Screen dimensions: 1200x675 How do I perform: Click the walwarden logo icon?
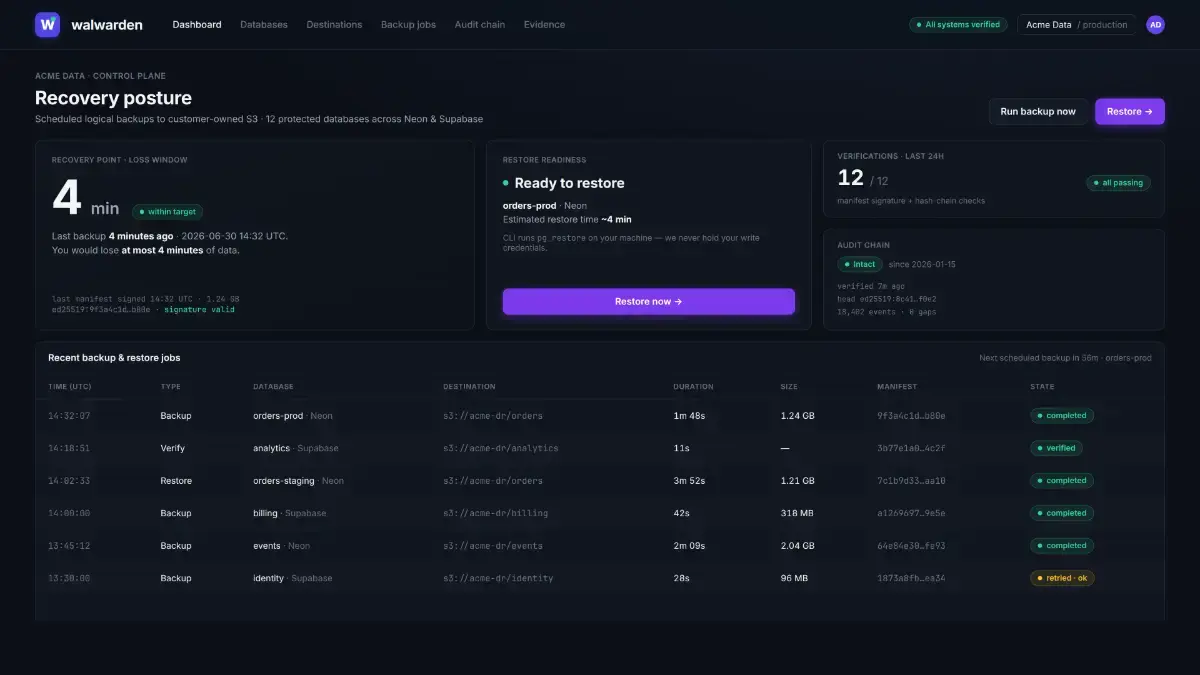47,25
